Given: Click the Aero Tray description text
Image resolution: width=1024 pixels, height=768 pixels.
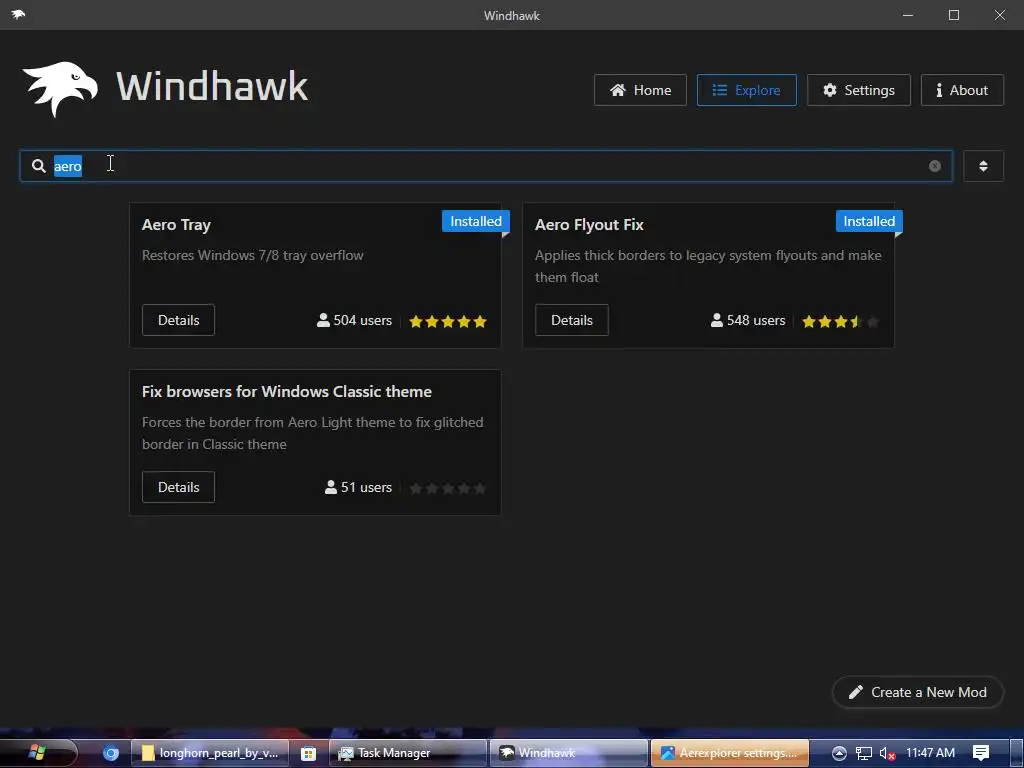Looking at the screenshot, I should pyautogui.click(x=253, y=255).
